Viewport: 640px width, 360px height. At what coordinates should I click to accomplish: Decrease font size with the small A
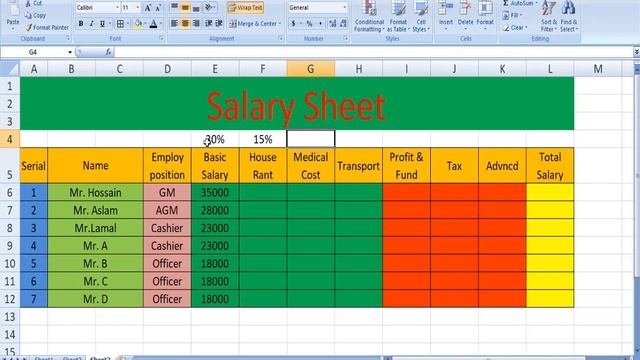158,8
